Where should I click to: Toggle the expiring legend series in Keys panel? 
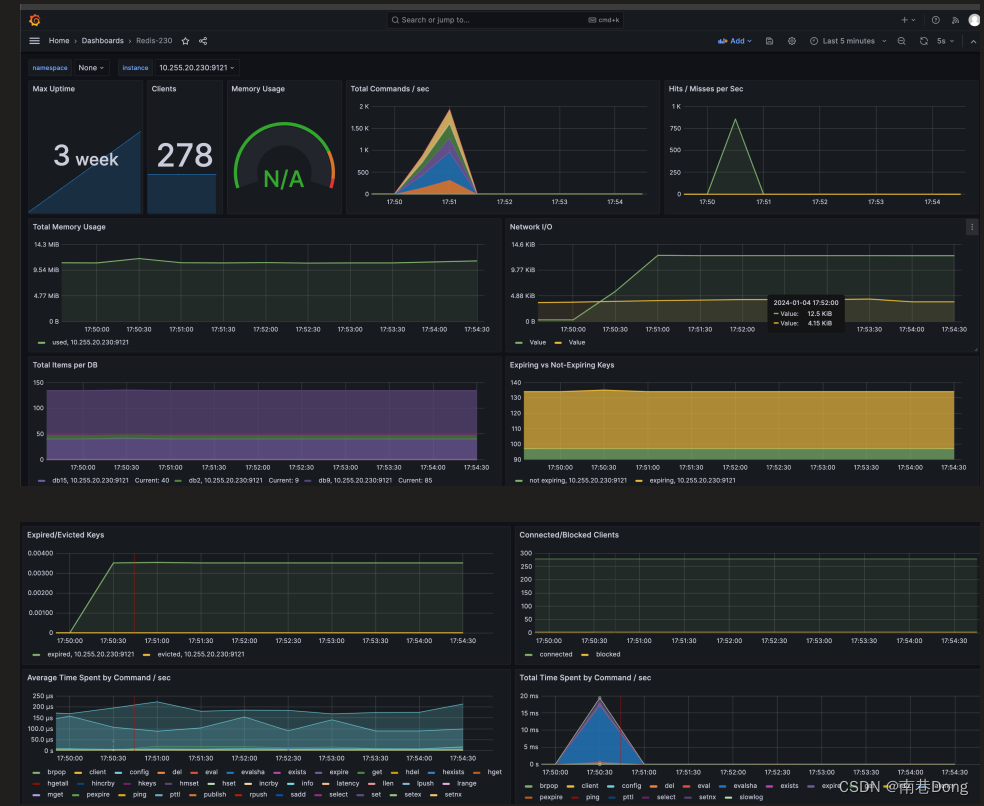[692, 481]
